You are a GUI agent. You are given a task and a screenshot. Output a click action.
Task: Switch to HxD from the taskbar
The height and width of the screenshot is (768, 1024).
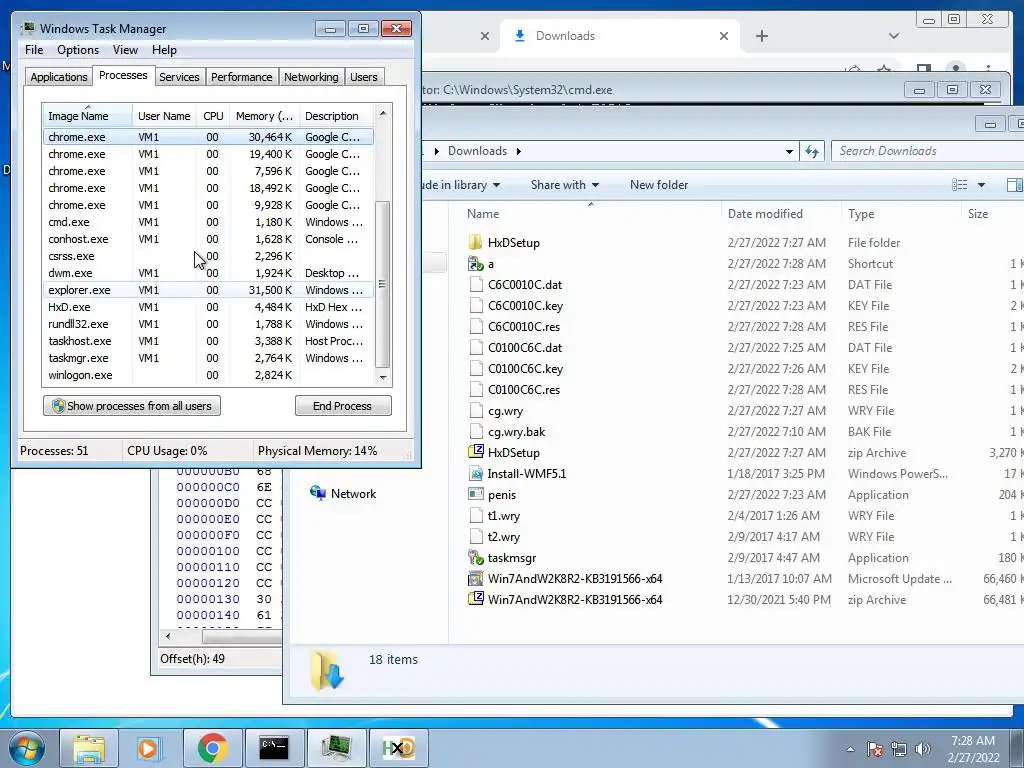pos(398,748)
